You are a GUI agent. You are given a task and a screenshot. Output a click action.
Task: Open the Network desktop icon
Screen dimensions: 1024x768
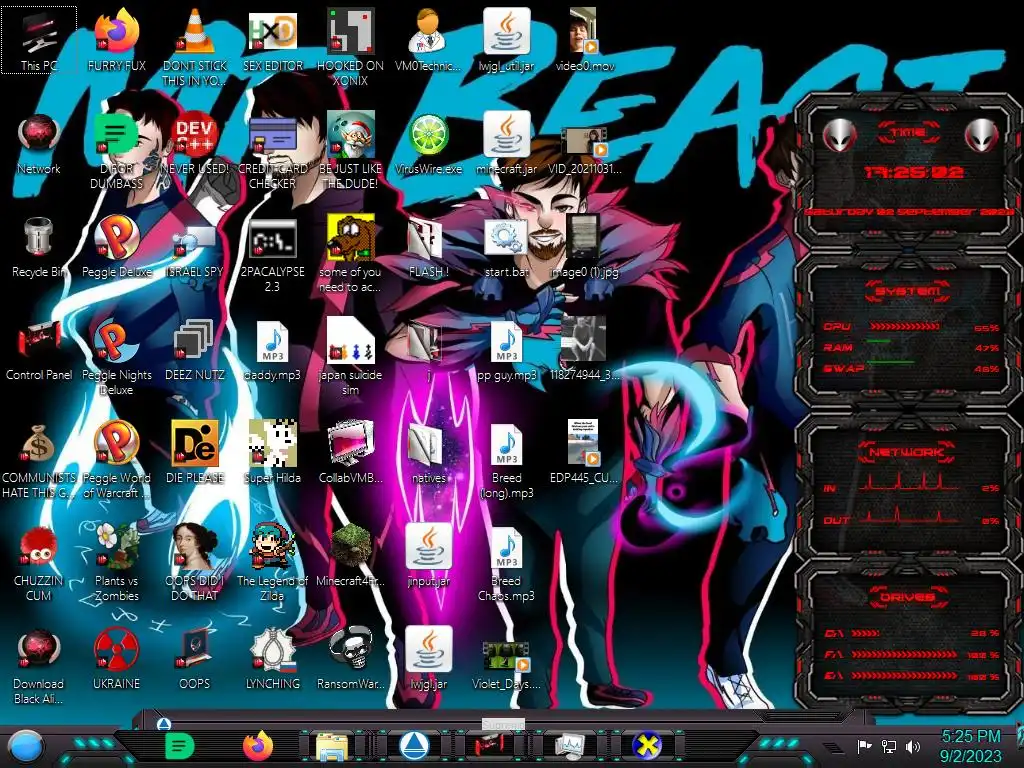(x=39, y=144)
